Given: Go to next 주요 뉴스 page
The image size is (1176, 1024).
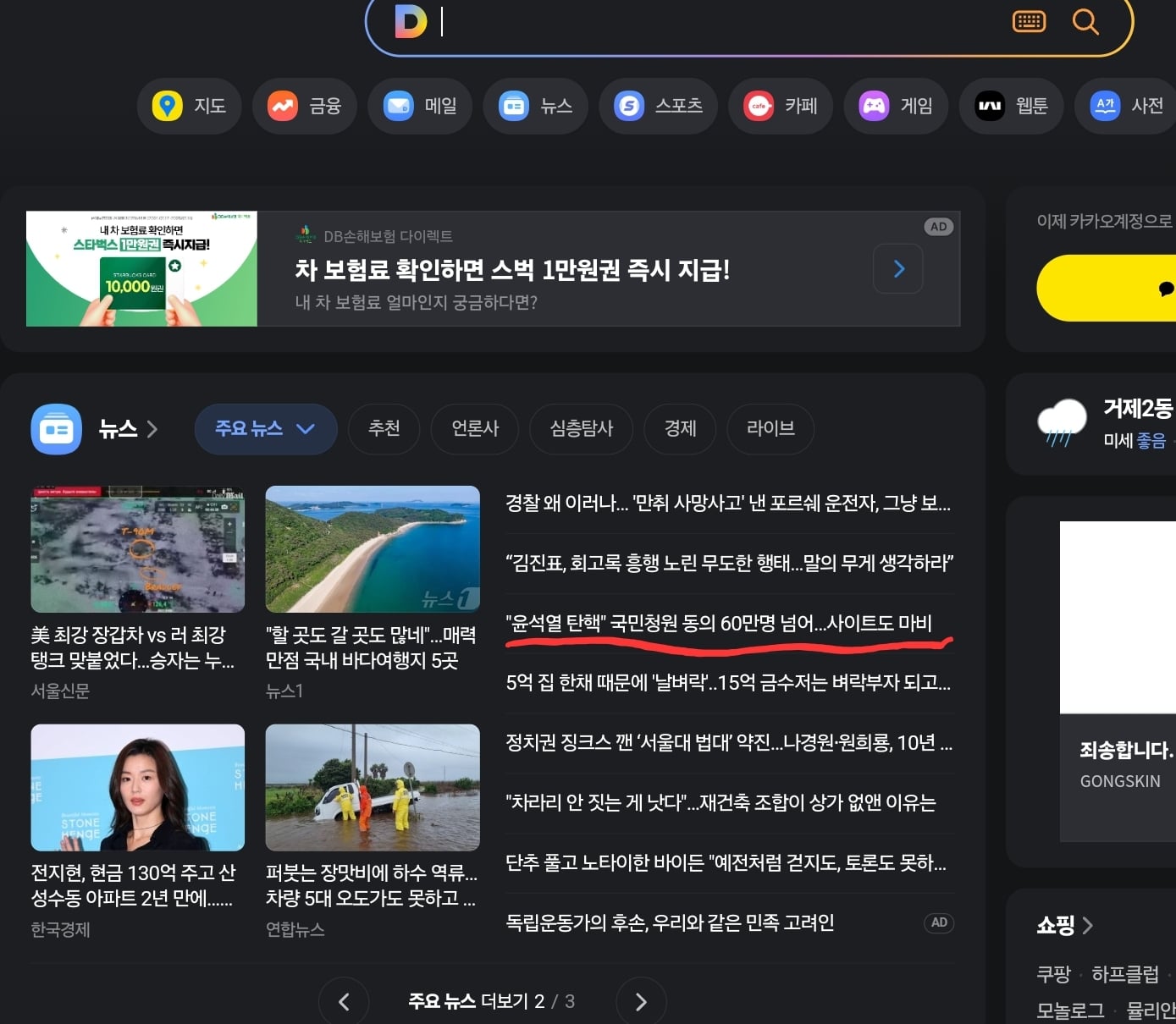Looking at the screenshot, I should (x=641, y=1002).
